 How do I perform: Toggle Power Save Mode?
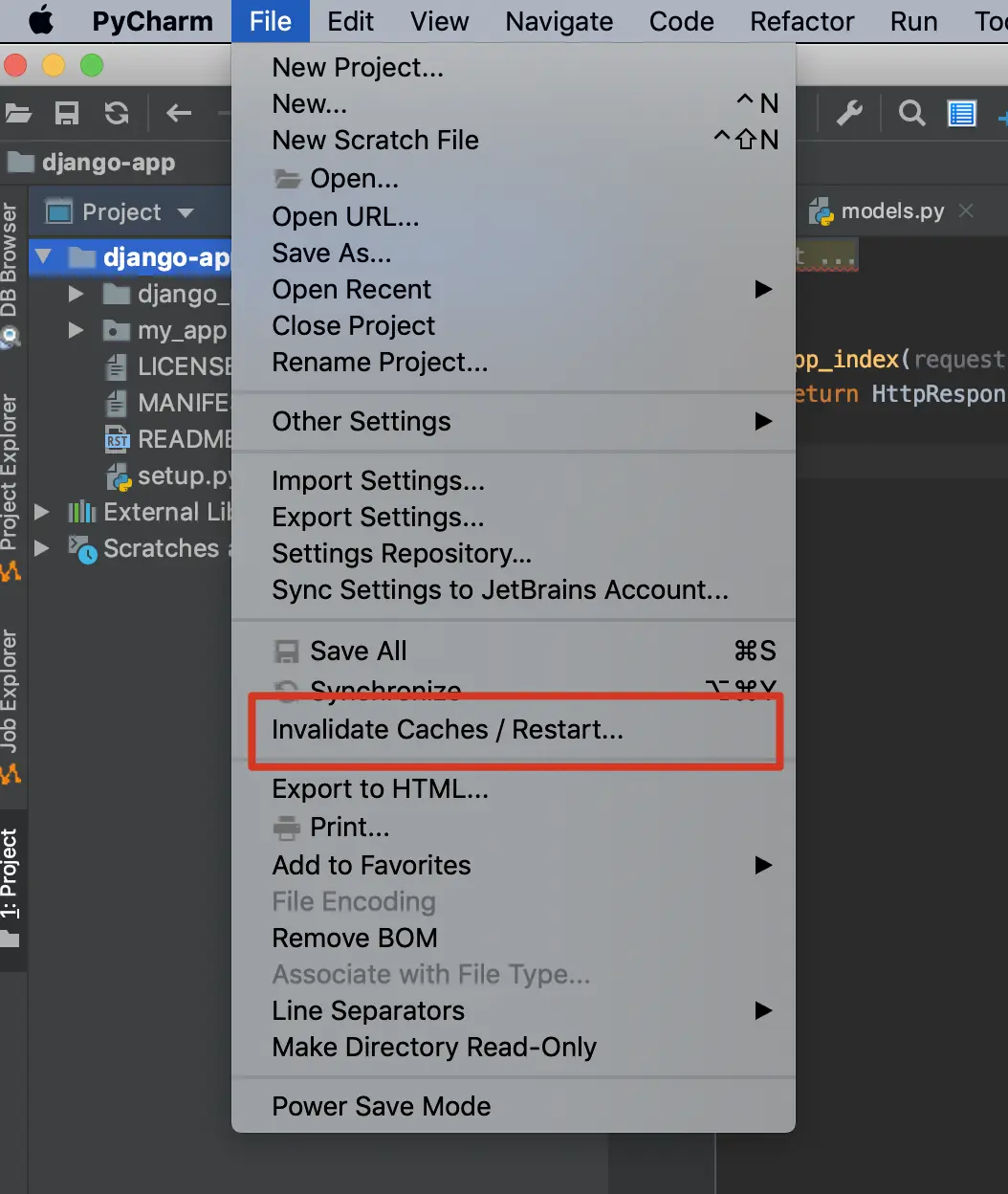tap(514, 1106)
